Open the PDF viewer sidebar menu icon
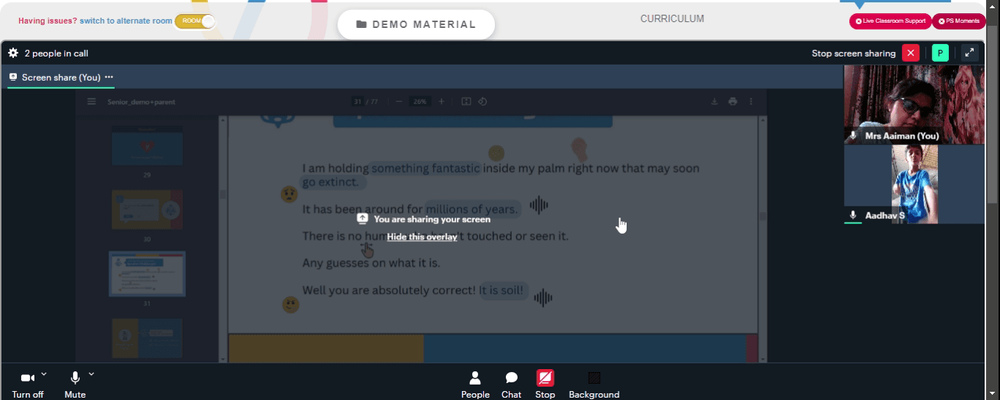Viewport: 1000px width, 400px height. point(91,101)
